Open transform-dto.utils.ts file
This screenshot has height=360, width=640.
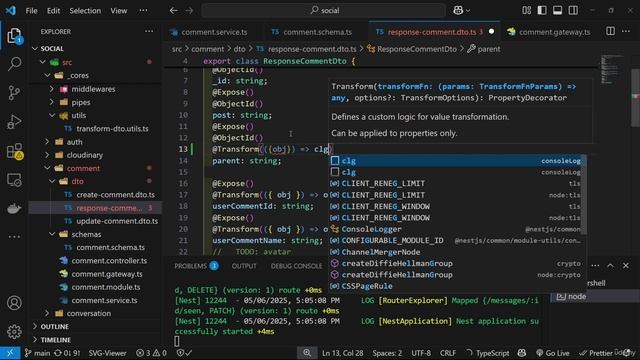(x=112, y=129)
